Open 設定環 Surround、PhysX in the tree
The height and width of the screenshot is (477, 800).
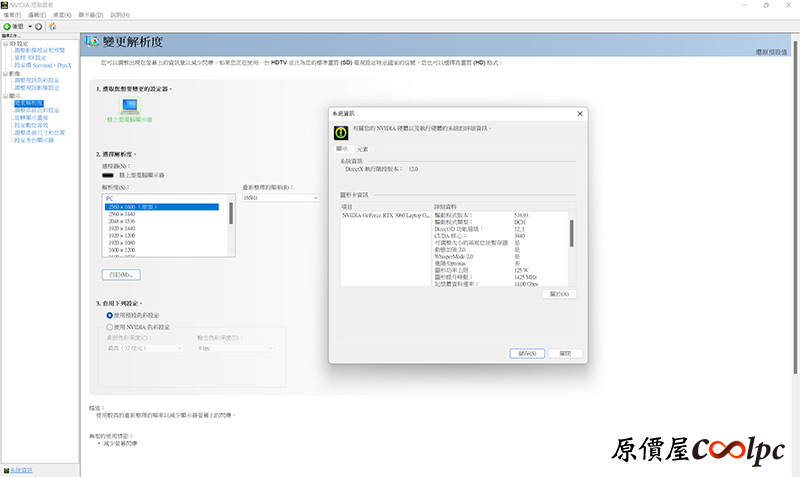[x=43, y=65]
